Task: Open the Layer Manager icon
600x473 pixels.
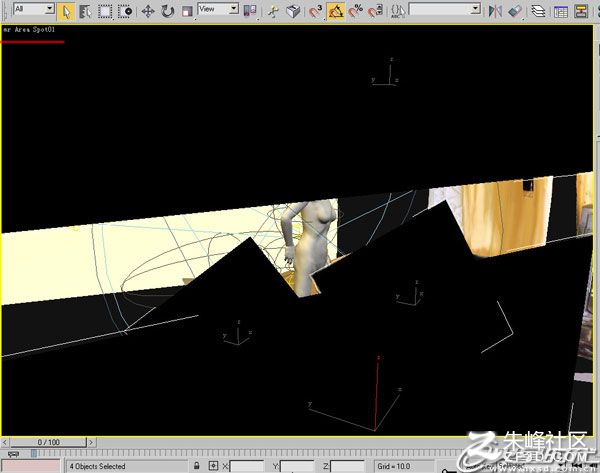Action: [x=538, y=11]
